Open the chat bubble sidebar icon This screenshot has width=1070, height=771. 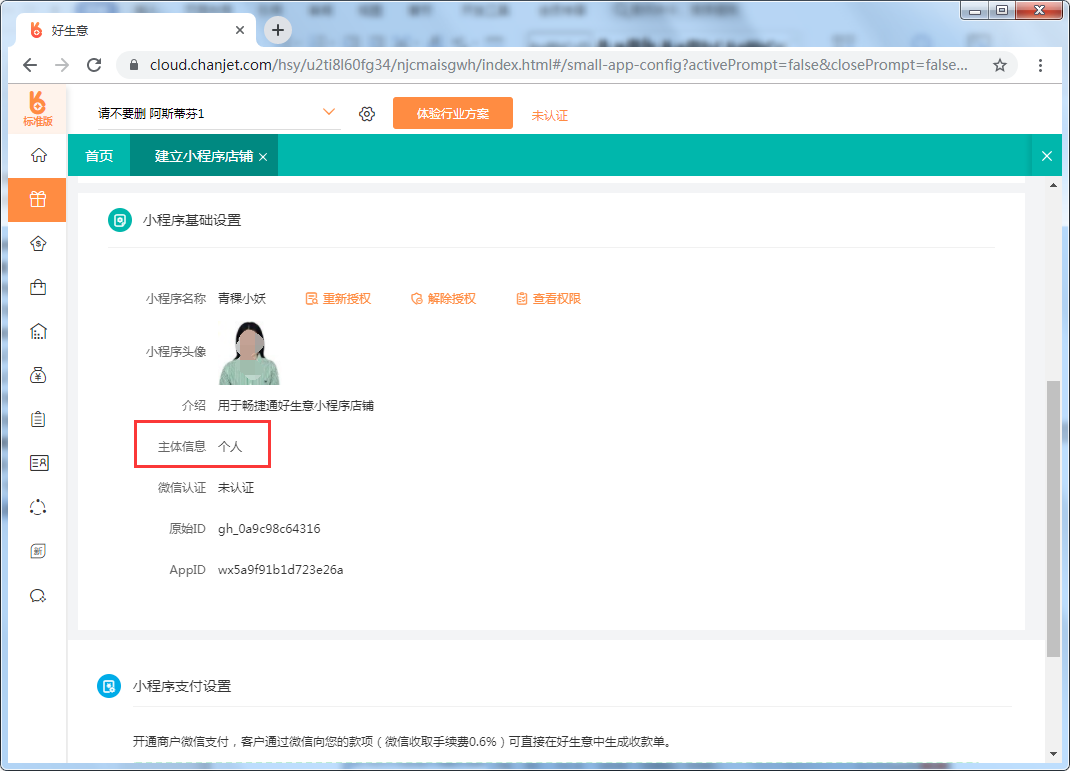tap(38, 596)
